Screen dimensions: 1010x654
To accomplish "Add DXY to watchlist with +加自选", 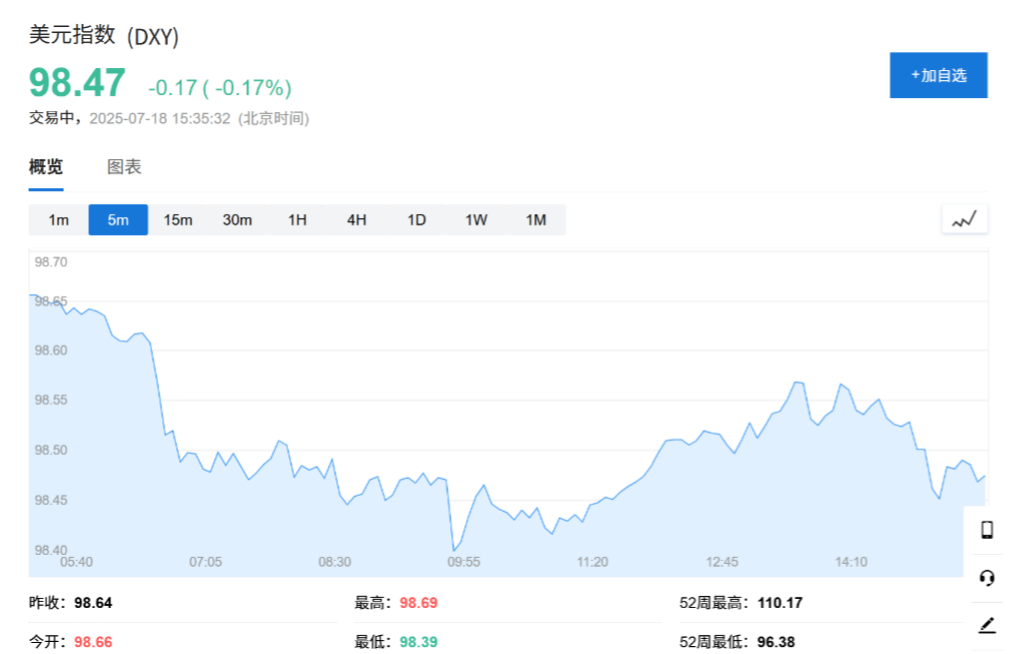I will [x=939, y=75].
